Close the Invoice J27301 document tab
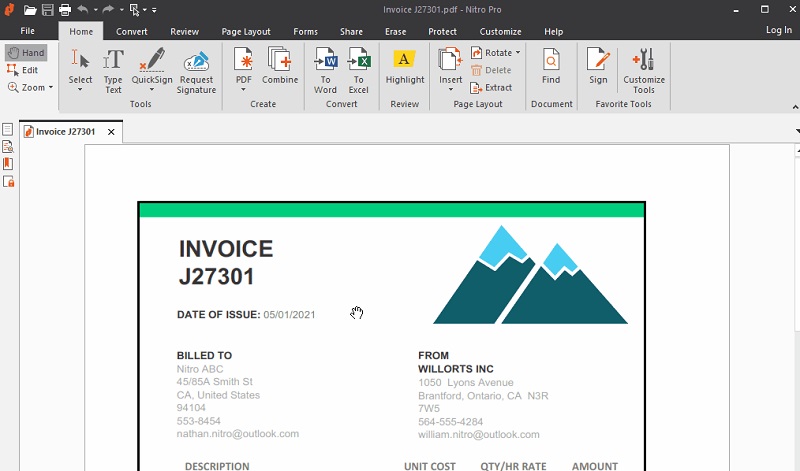800x471 pixels. coord(111,132)
